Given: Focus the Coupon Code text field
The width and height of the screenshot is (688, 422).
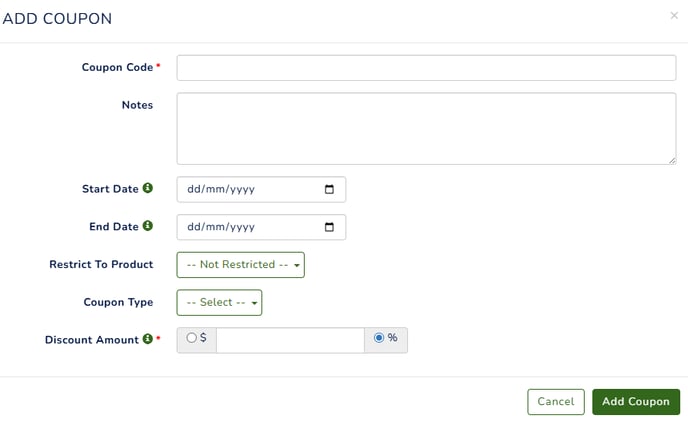Looking at the screenshot, I should tap(426, 68).
